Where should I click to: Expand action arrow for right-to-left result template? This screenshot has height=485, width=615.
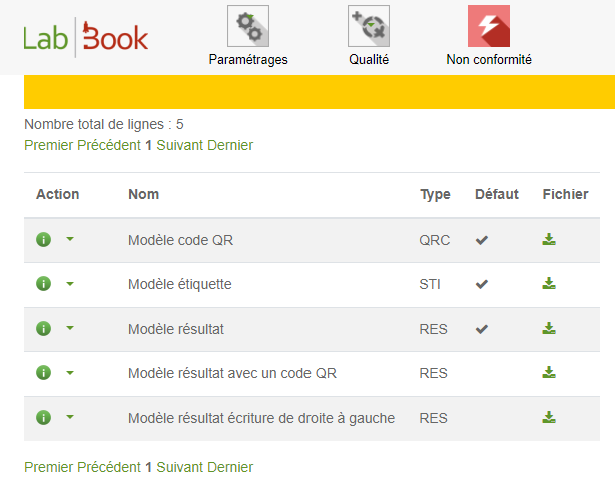pyautogui.click(x=70, y=417)
